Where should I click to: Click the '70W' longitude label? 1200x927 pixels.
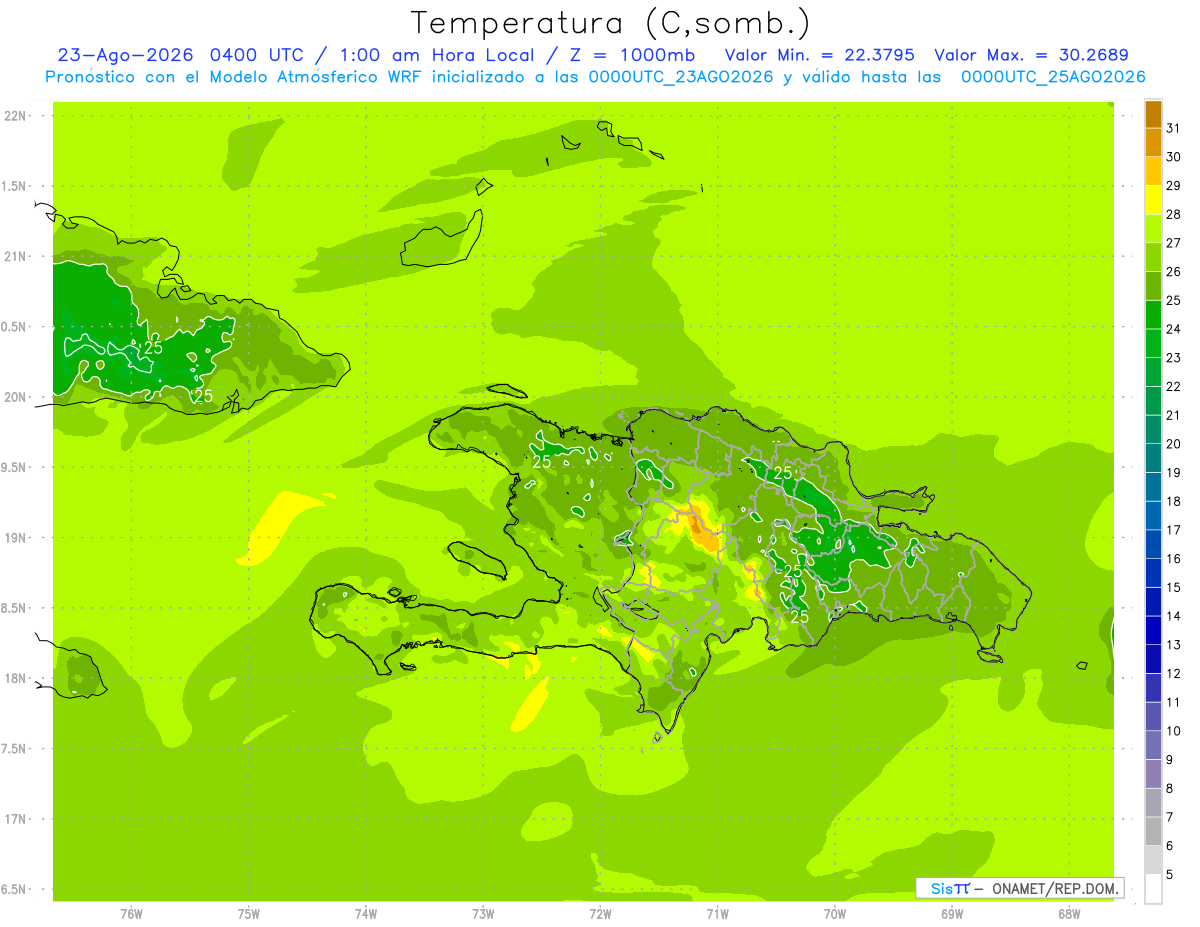point(834,914)
